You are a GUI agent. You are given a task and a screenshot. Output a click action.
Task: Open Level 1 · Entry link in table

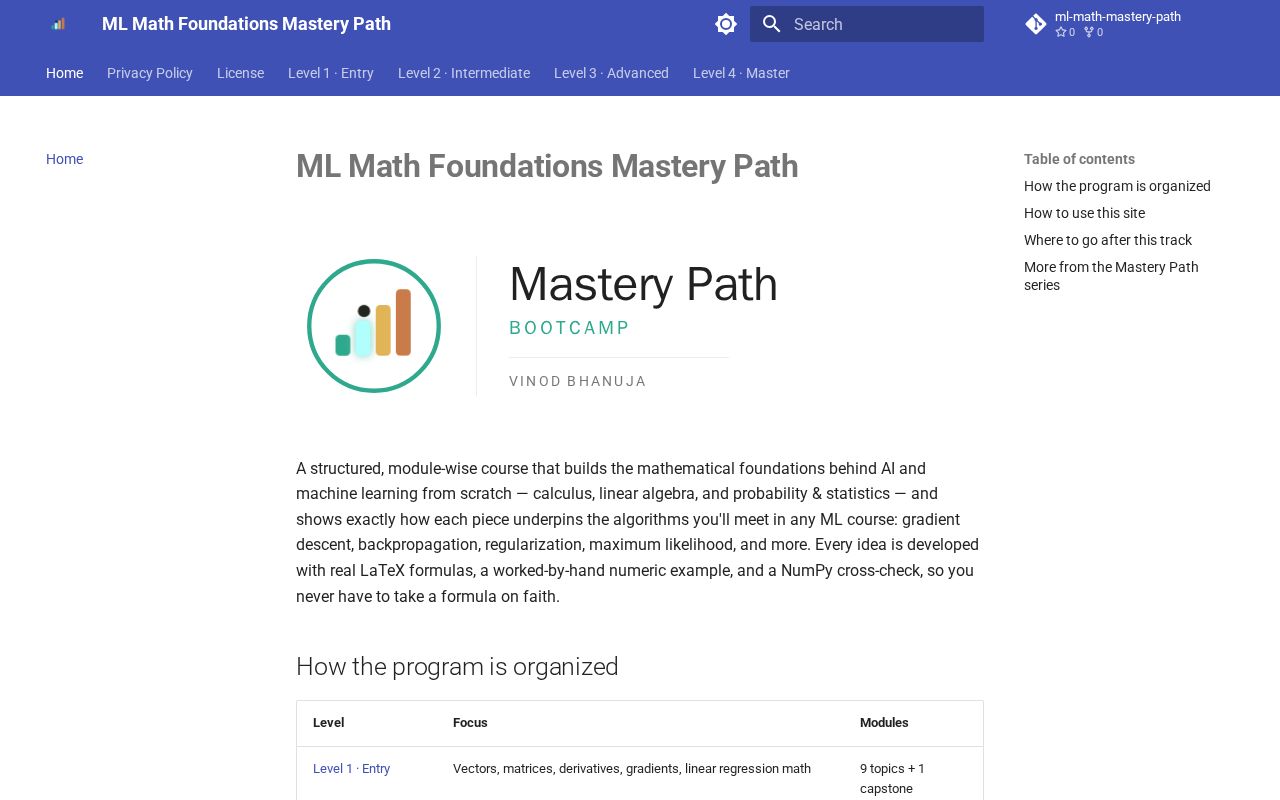click(x=351, y=769)
